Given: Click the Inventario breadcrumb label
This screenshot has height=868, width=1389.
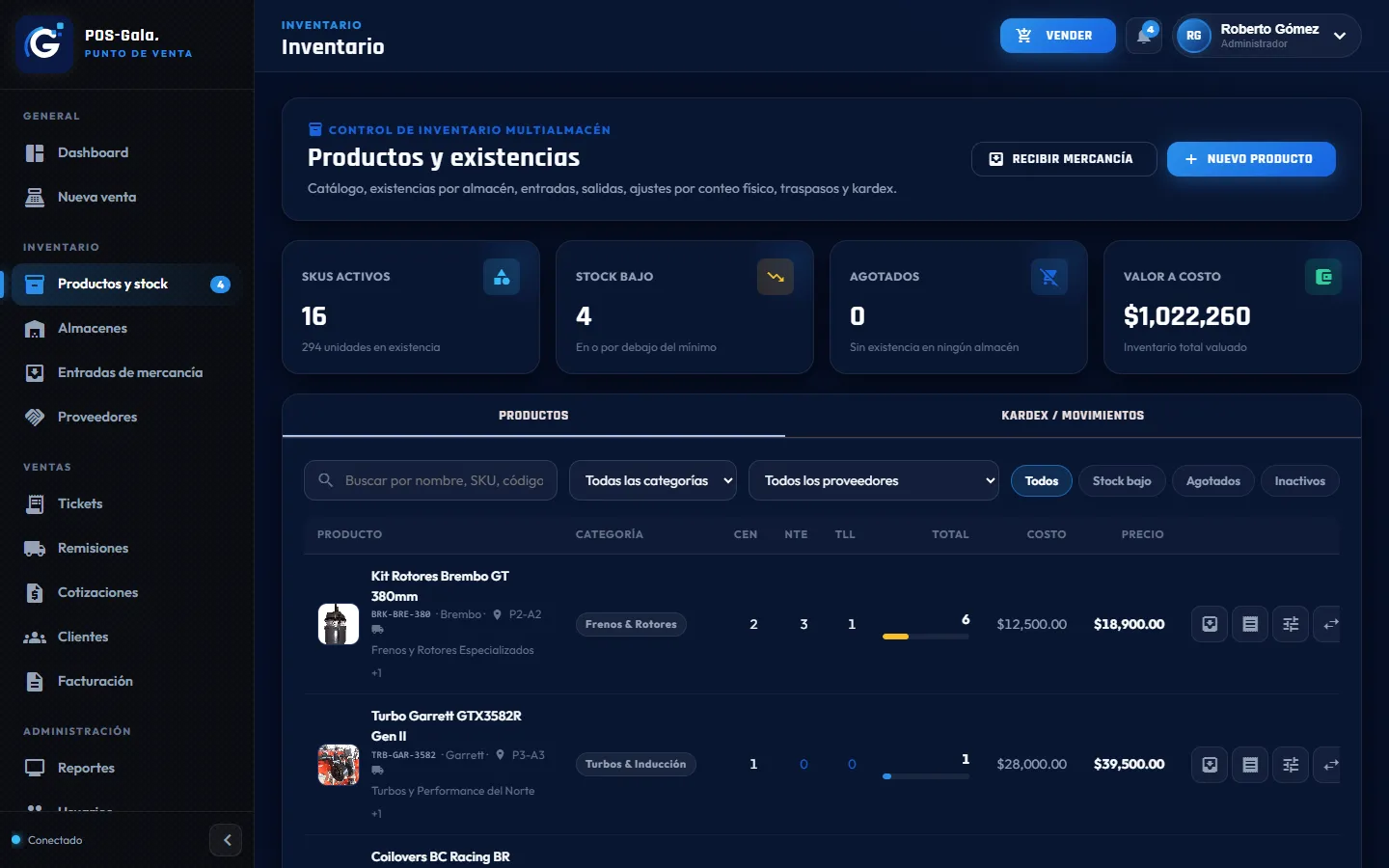Looking at the screenshot, I should (321, 25).
